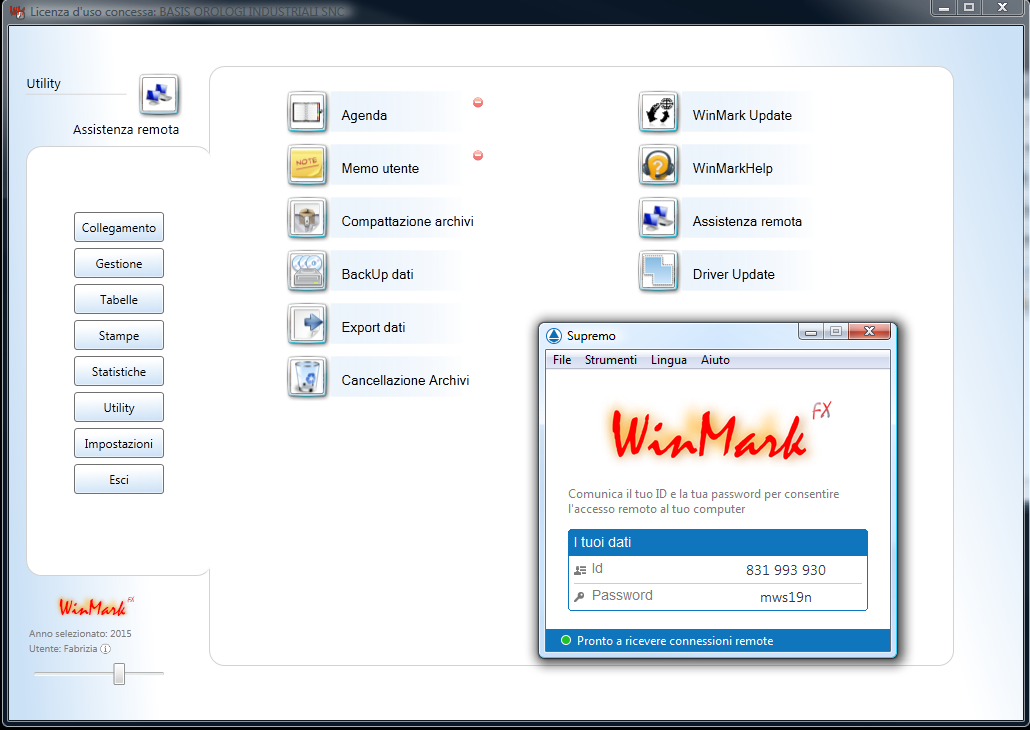Viewport: 1030px width, 730px height.
Task: Open the WinMarkHelp headset icon
Action: click(x=658, y=165)
